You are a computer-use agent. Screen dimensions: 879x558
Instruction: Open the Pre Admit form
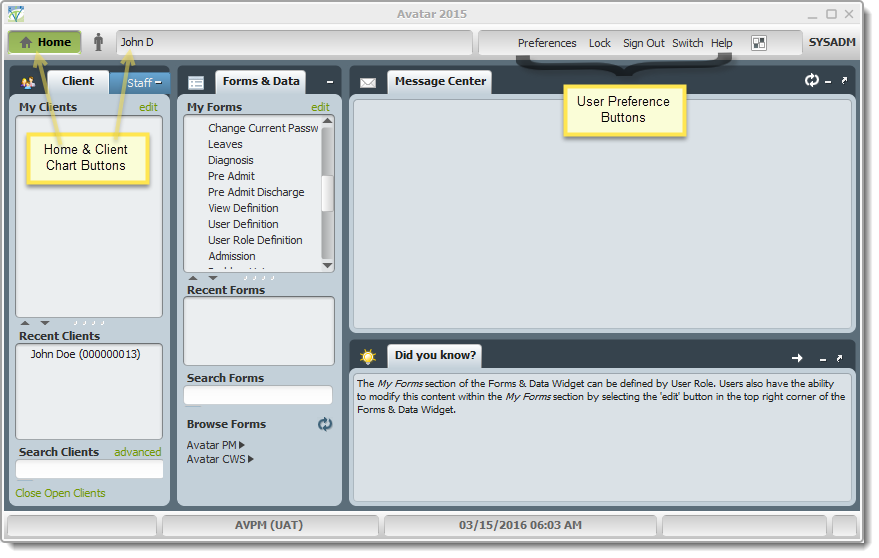pyautogui.click(x=231, y=176)
